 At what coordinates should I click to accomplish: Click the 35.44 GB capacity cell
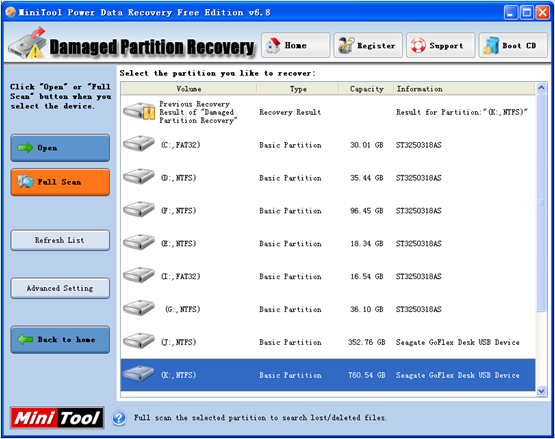coord(367,178)
